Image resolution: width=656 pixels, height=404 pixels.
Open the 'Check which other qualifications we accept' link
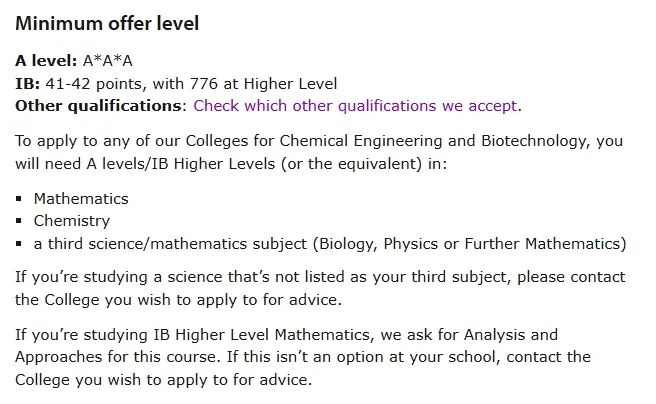[x=355, y=106]
